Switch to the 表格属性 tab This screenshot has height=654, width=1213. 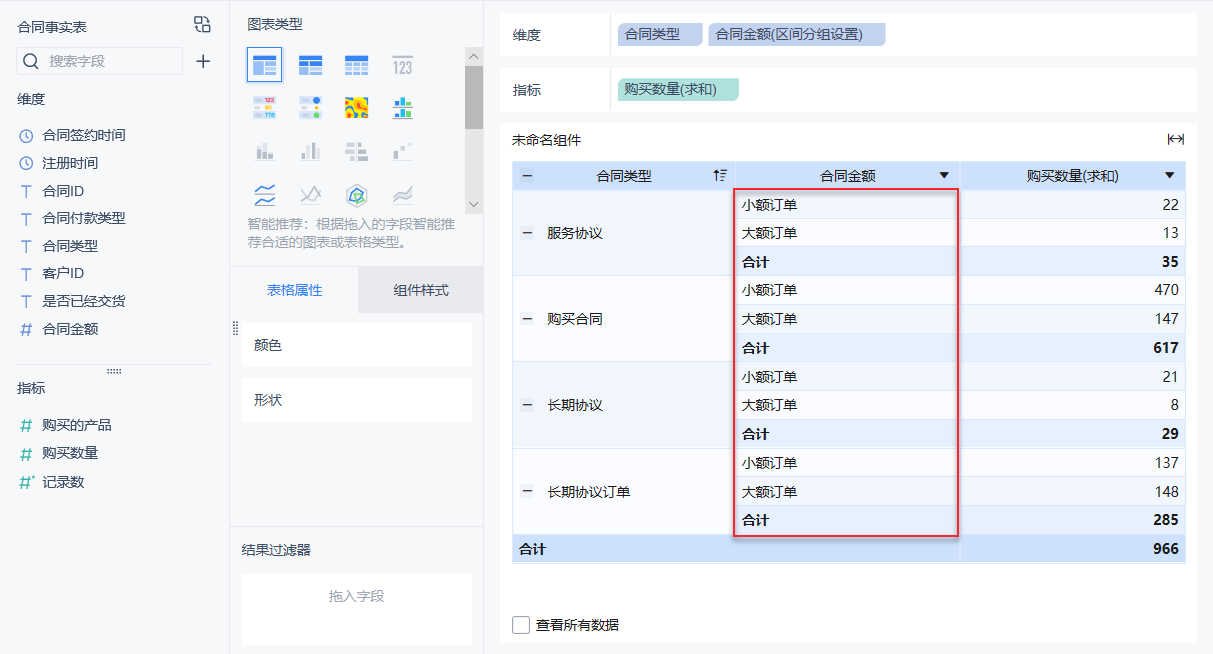pos(294,290)
